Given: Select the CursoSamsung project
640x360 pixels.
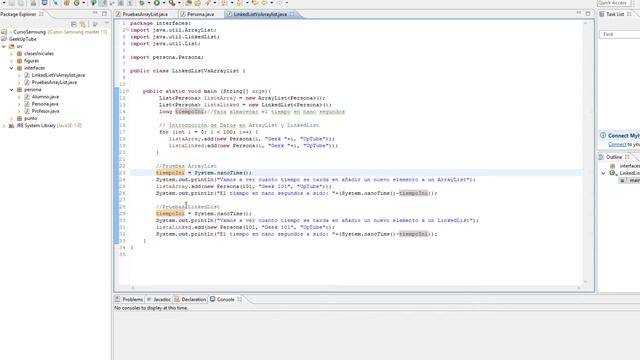Looking at the screenshot, I should (x=29, y=32).
